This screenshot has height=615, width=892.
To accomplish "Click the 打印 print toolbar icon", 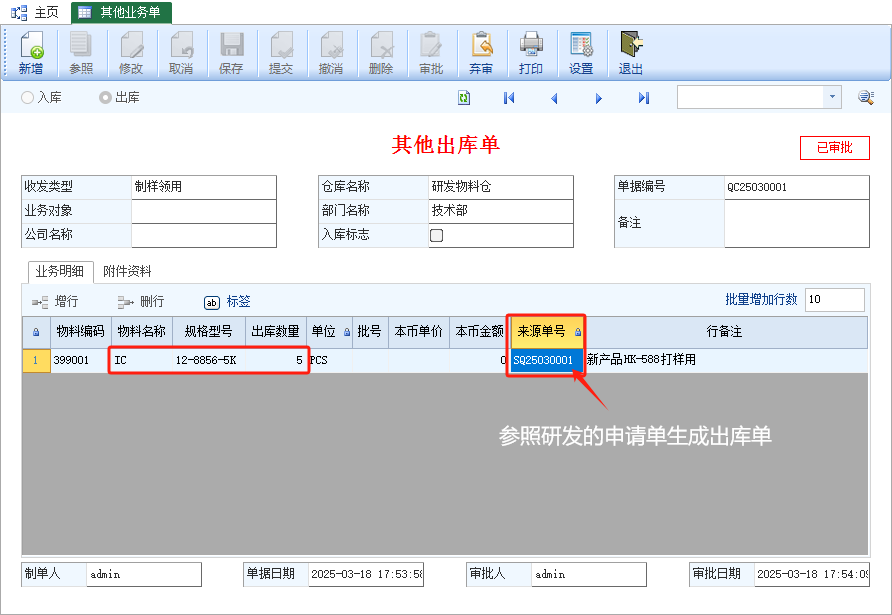I will pyautogui.click(x=531, y=52).
